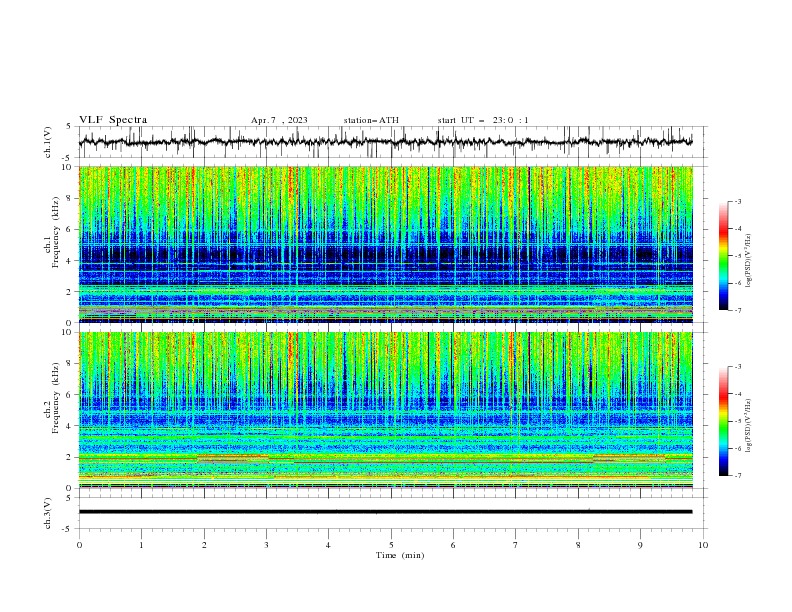
Task: Click the ch.1 voltage waveform trace
Action: (385, 142)
